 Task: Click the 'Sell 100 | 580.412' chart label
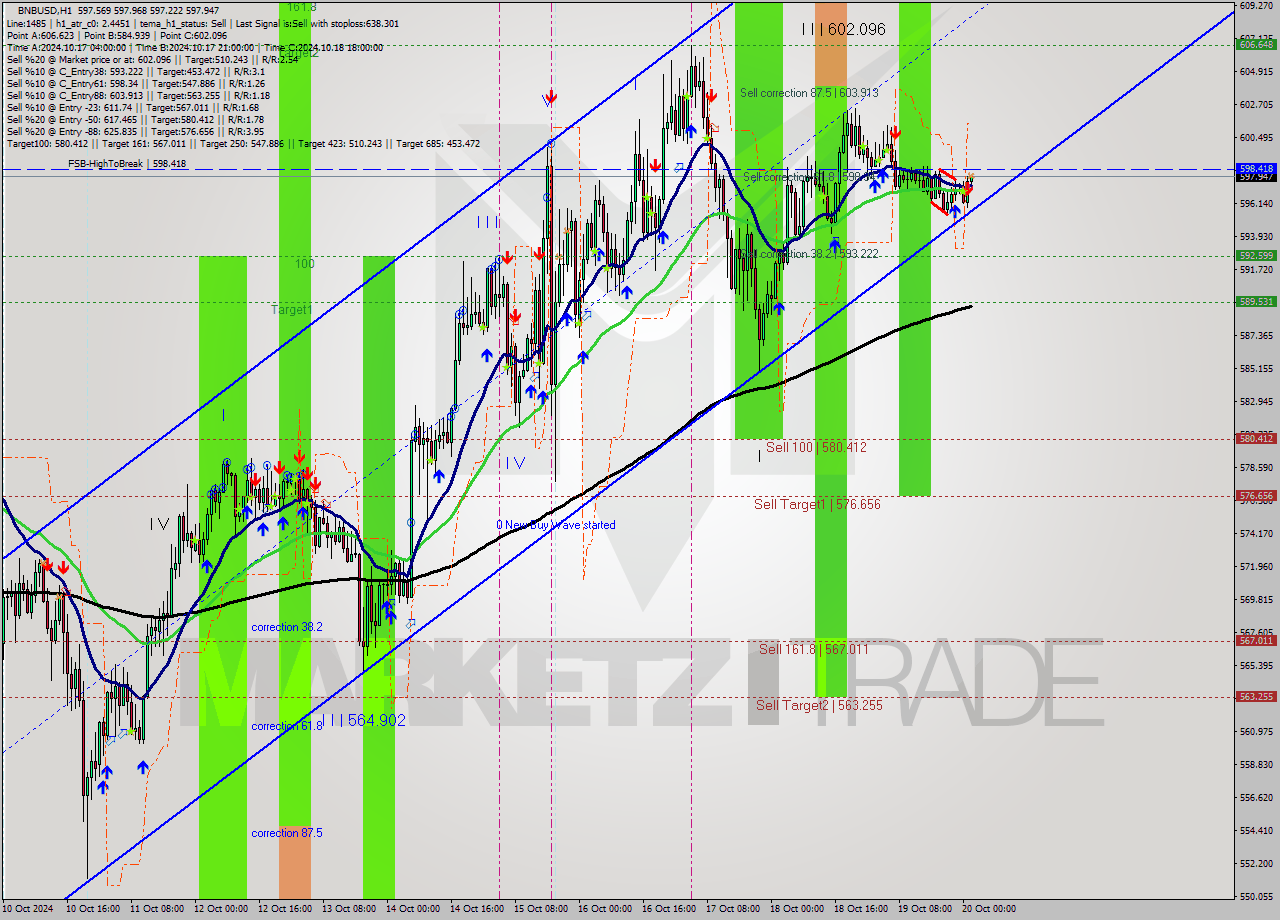click(x=816, y=447)
